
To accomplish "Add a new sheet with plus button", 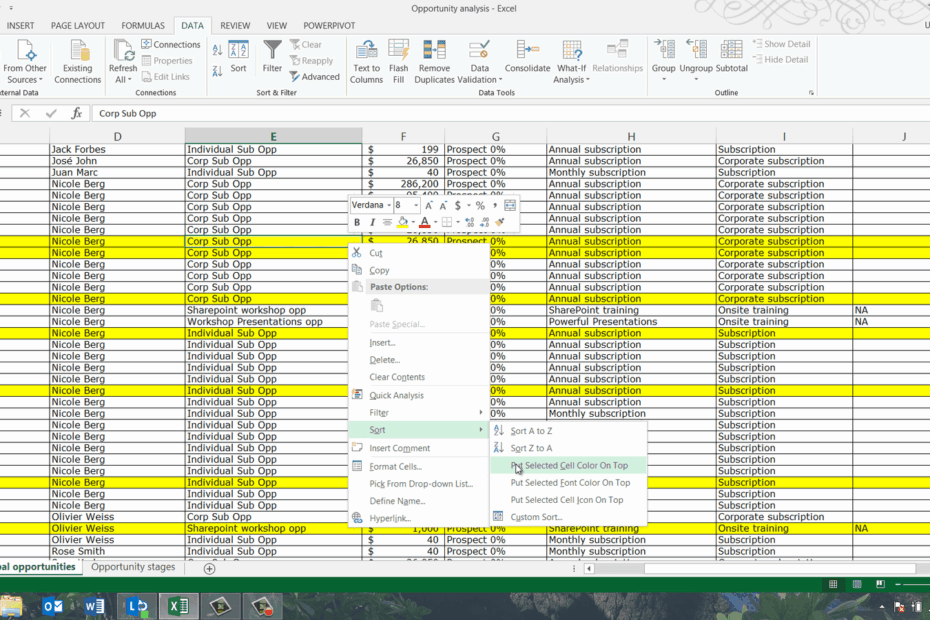I will coord(209,568).
